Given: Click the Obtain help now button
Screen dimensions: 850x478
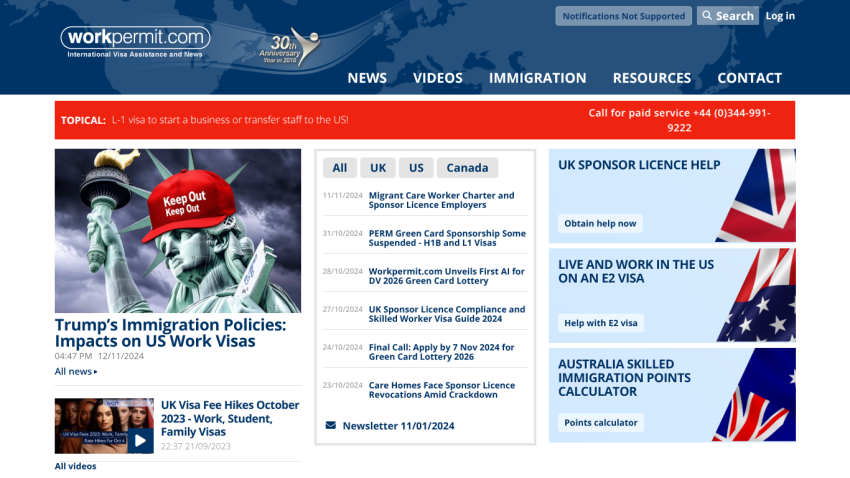Looking at the screenshot, I should click(x=600, y=223).
